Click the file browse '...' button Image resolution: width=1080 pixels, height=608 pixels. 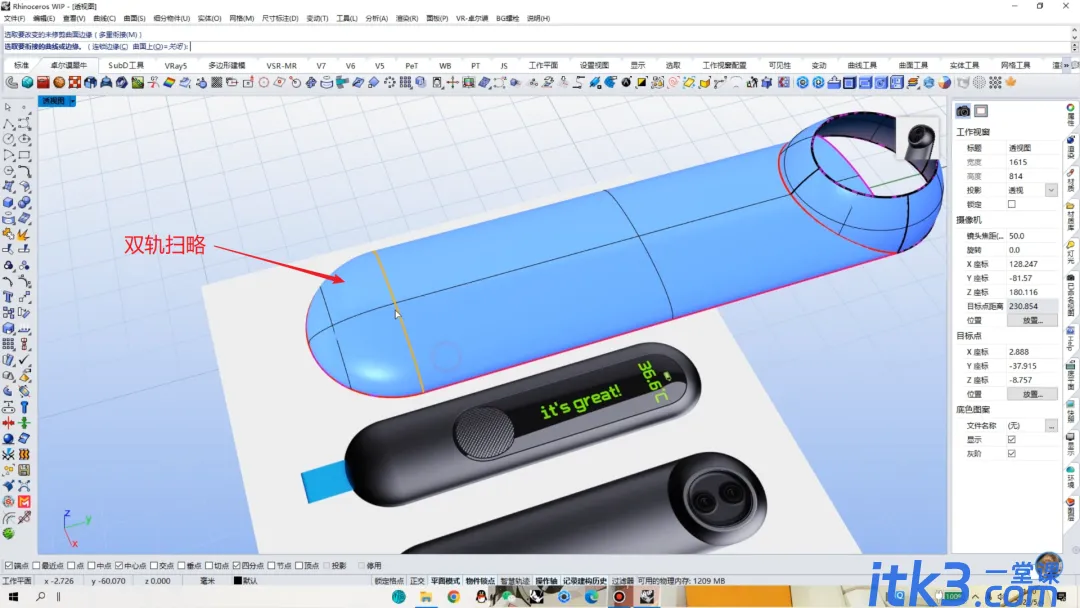(1051, 426)
